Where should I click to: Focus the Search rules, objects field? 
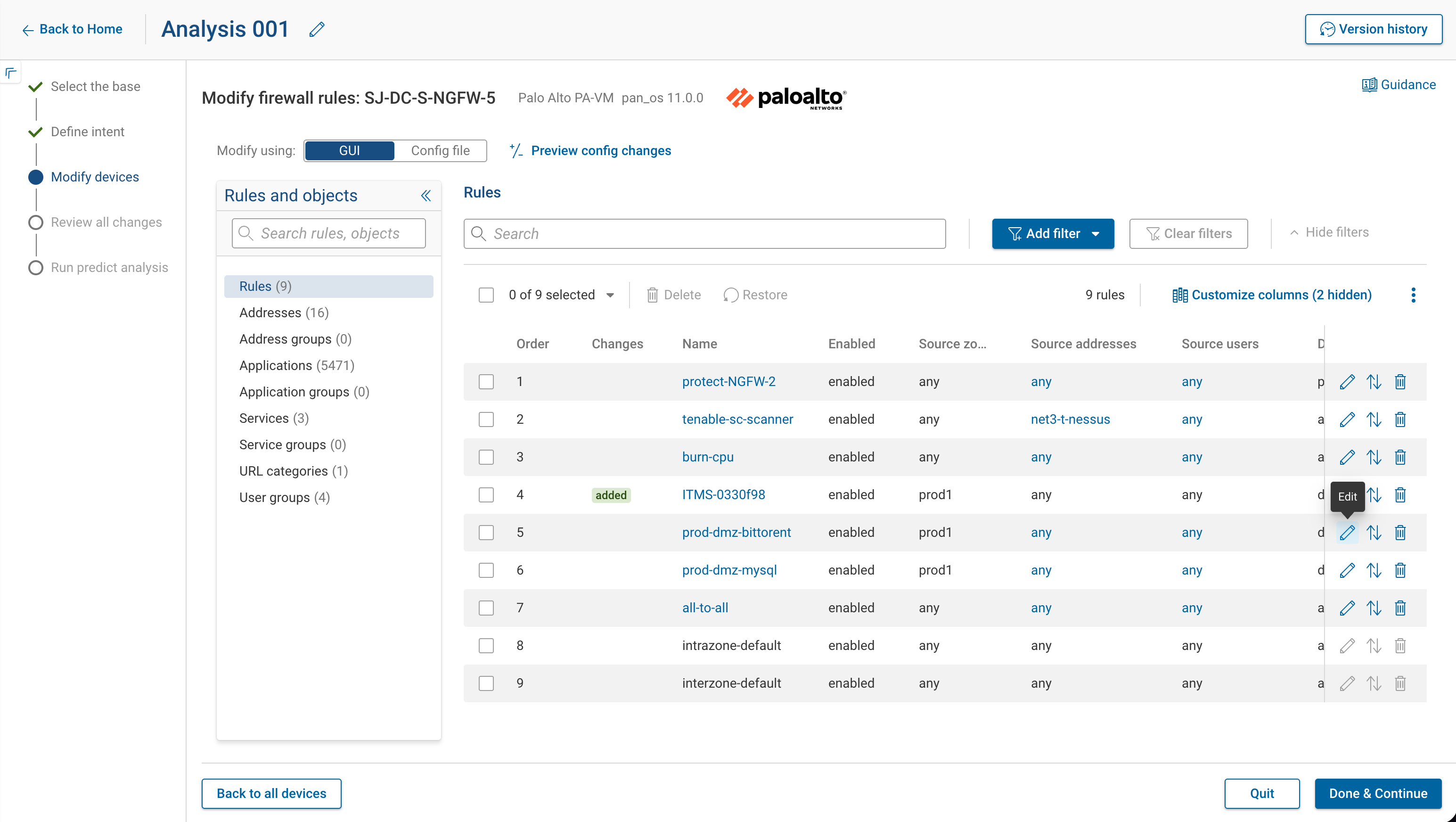[328, 233]
